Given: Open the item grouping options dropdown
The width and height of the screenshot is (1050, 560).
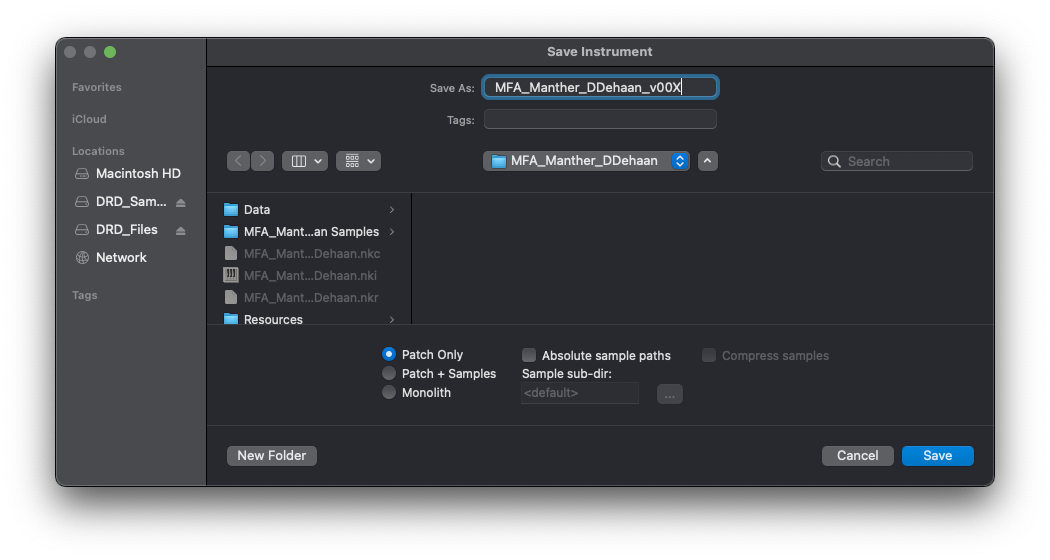Looking at the screenshot, I should point(358,161).
